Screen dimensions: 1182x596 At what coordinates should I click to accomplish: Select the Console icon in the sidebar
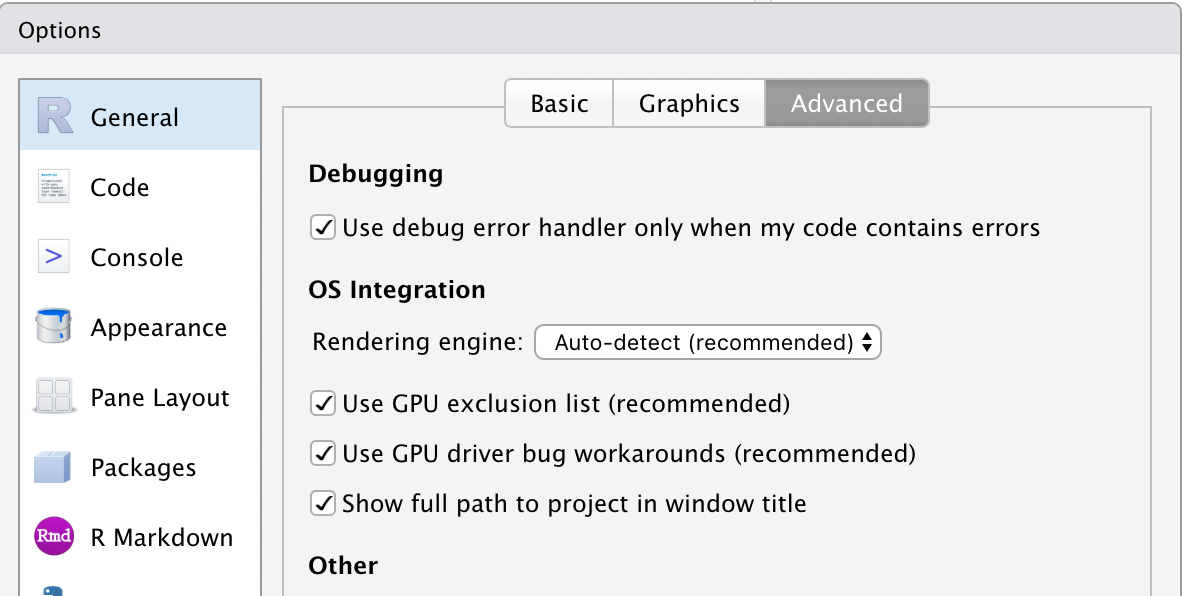[x=53, y=257]
